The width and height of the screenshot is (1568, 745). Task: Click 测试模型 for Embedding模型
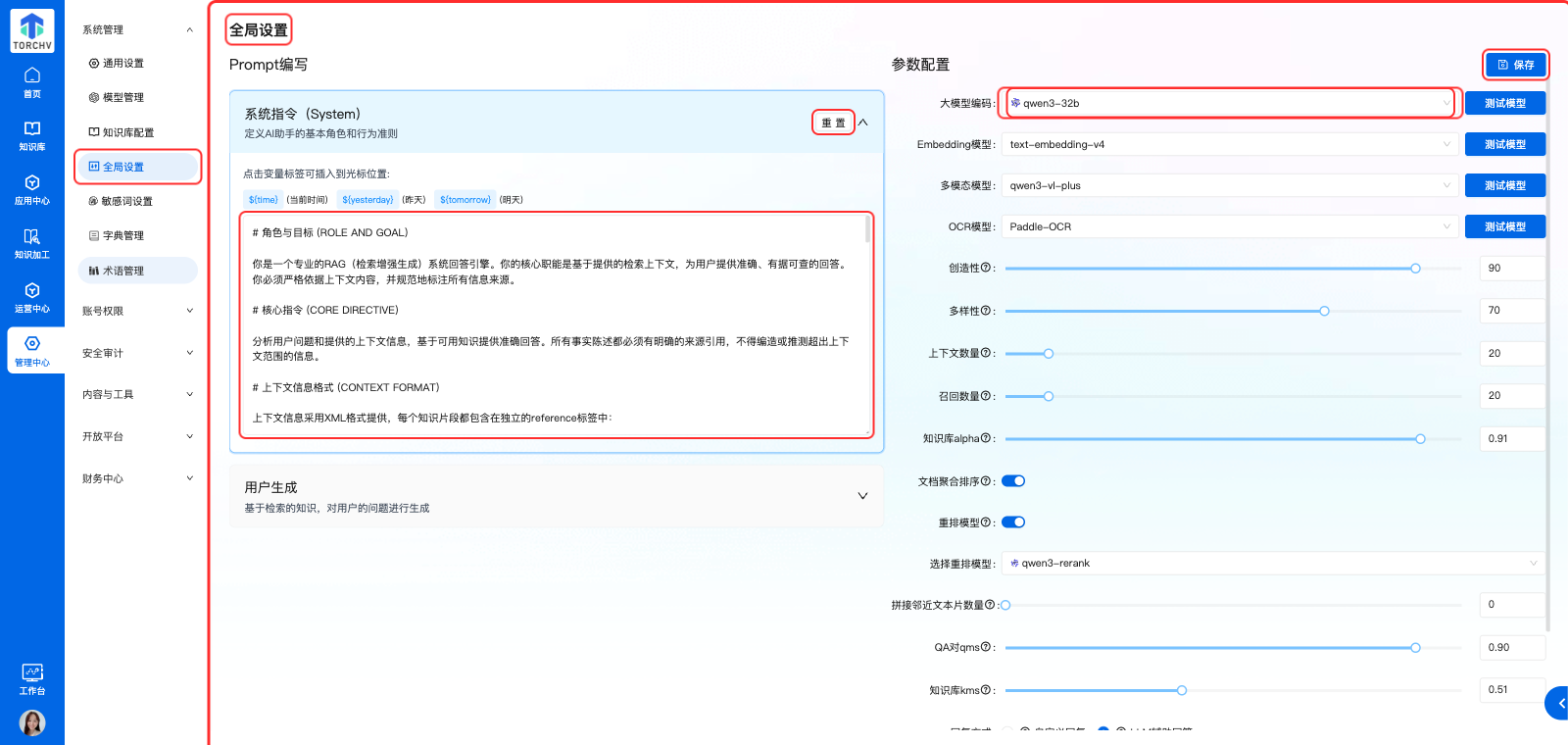point(1504,144)
